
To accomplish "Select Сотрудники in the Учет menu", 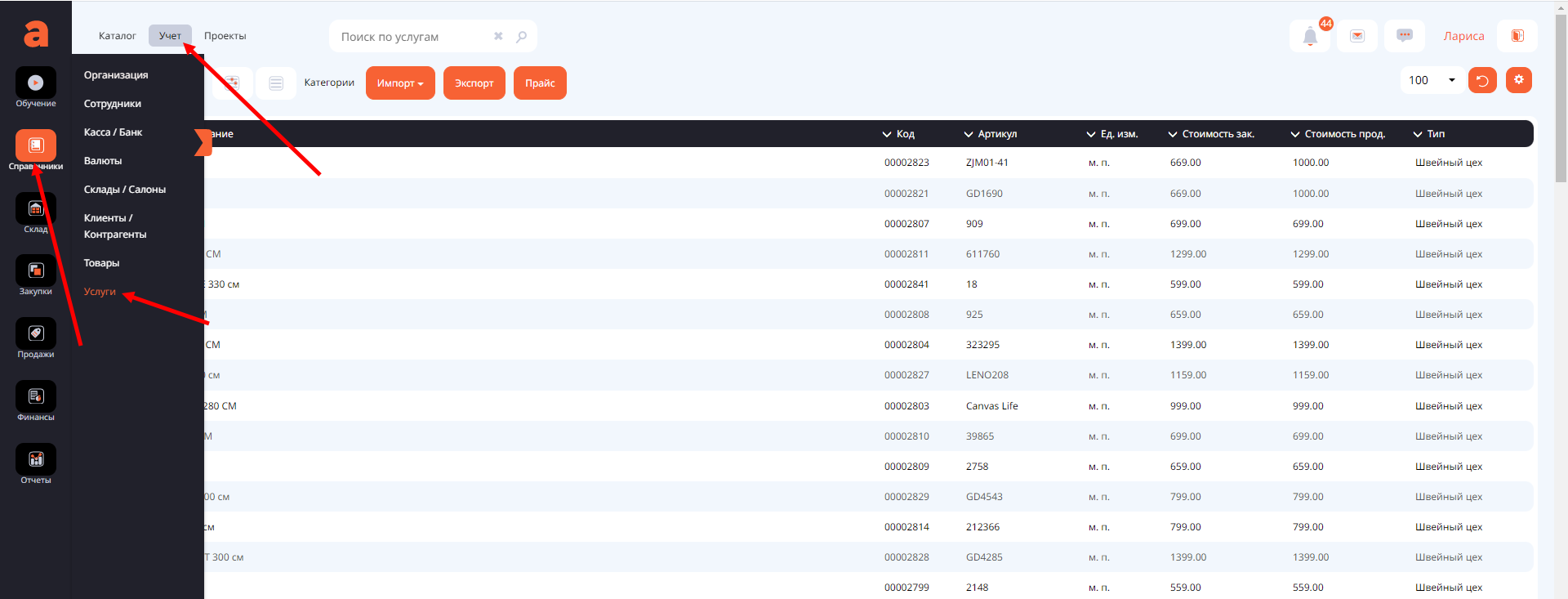I will [113, 104].
